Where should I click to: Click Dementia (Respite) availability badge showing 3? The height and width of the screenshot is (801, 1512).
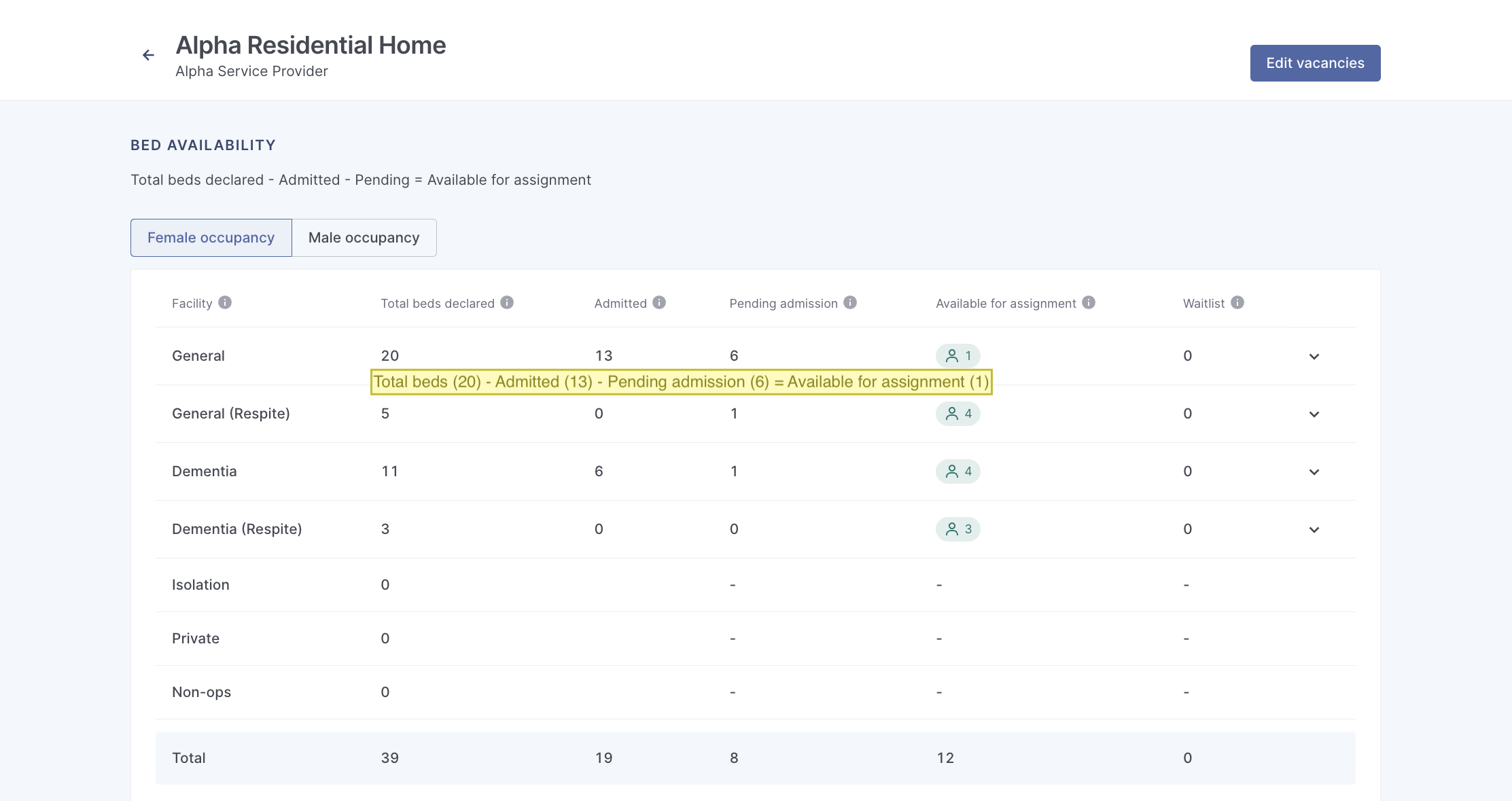pyautogui.click(x=957, y=529)
